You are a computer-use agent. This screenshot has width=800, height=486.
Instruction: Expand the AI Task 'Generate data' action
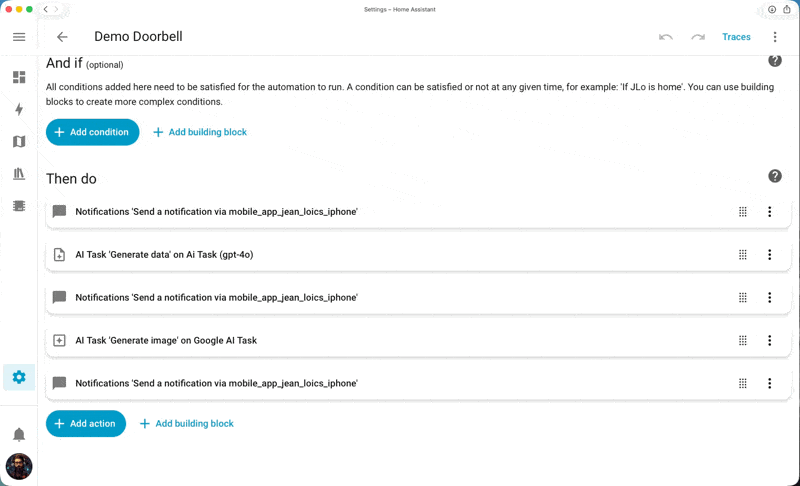pos(300,255)
